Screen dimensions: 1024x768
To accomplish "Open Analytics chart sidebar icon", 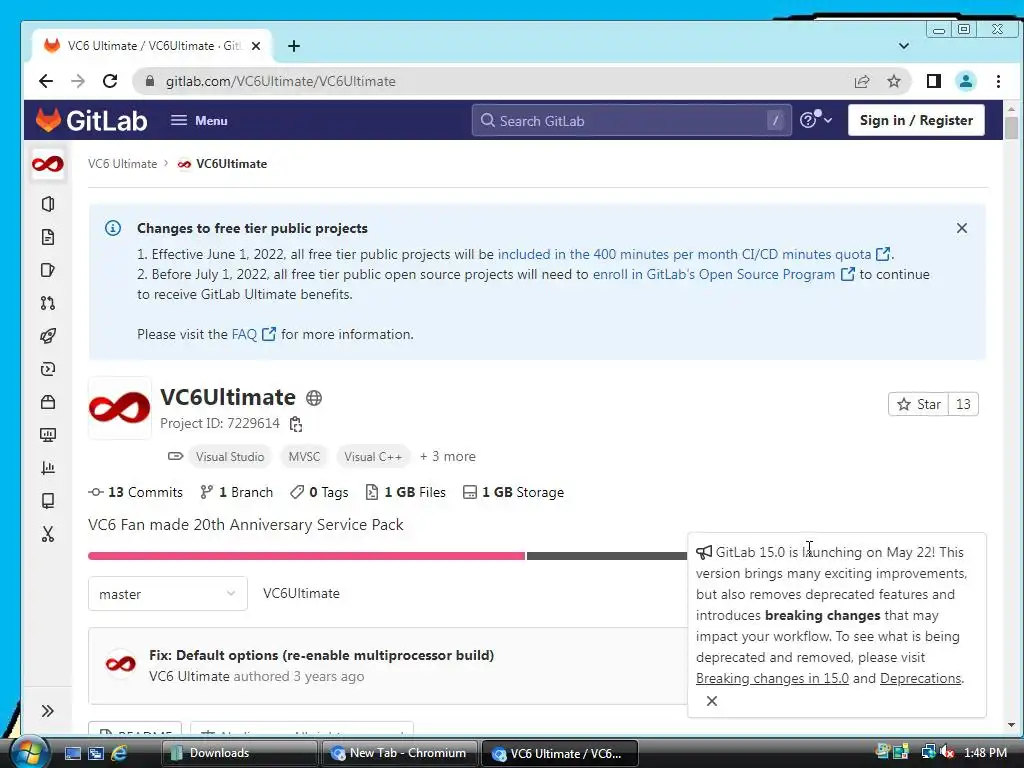I will [x=48, y=468].
